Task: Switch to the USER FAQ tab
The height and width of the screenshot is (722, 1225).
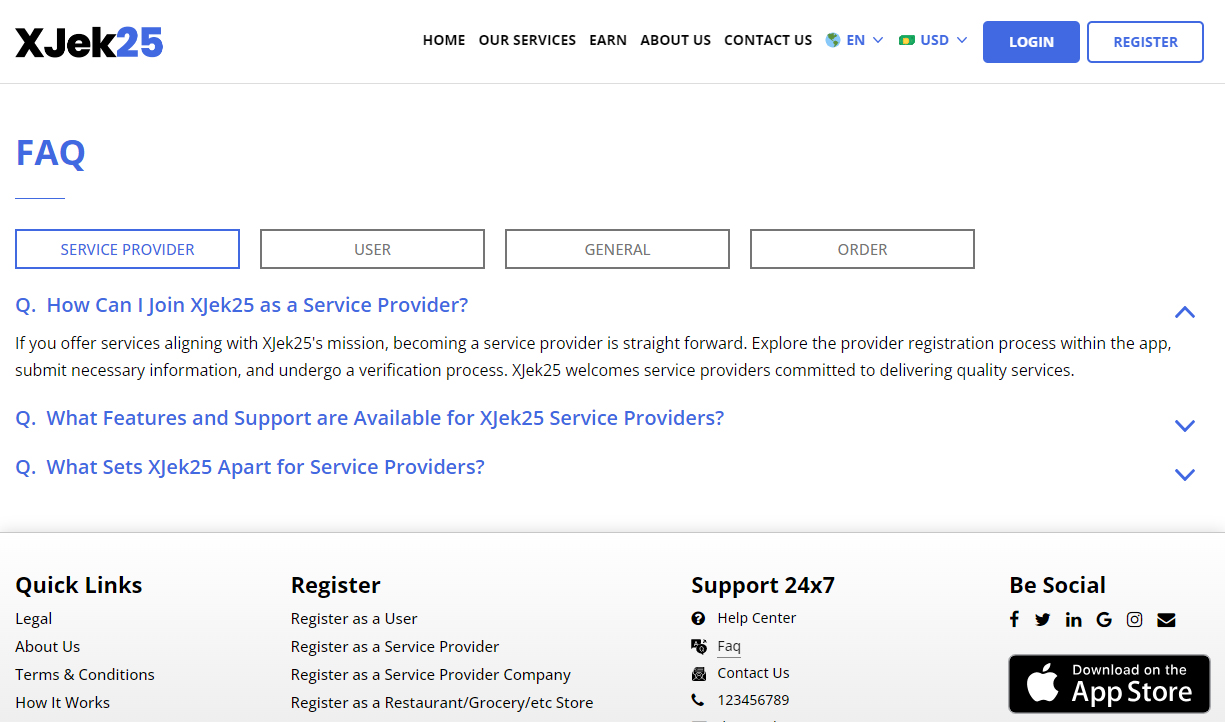Action: [x=372, y=248]
